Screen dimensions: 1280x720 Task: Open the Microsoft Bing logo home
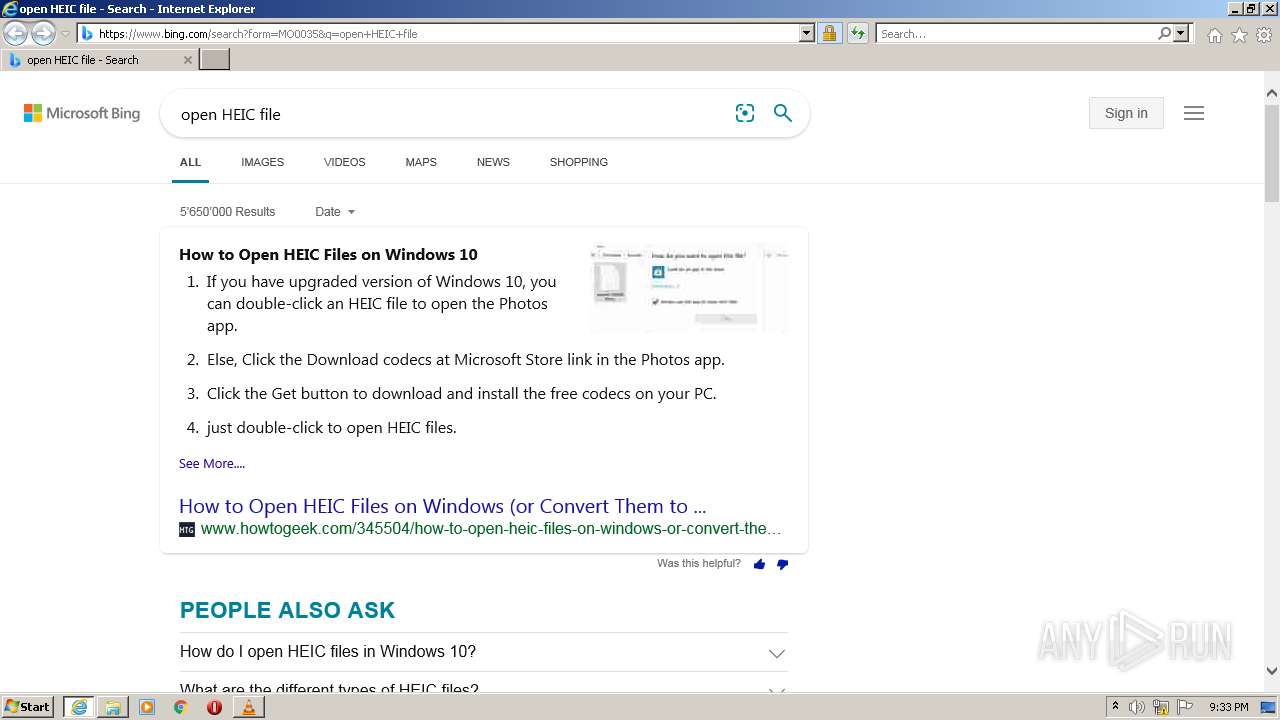[x=82, y=114]
